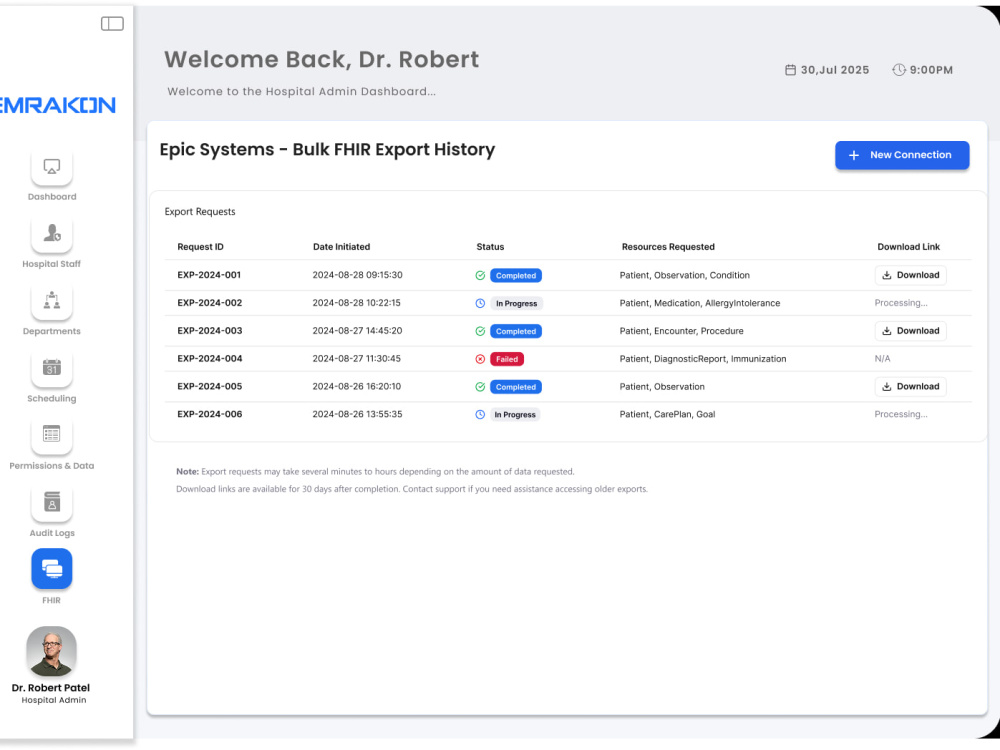Open the Permissions & Data icon
Screen dimensions: 1000x750
coord(52,435)
